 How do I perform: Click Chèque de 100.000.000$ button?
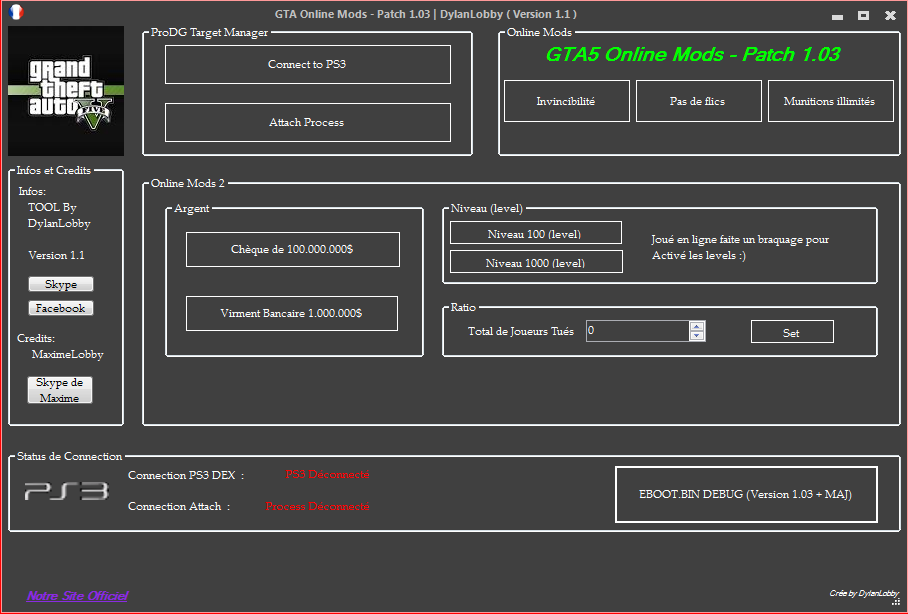point(292,250)
